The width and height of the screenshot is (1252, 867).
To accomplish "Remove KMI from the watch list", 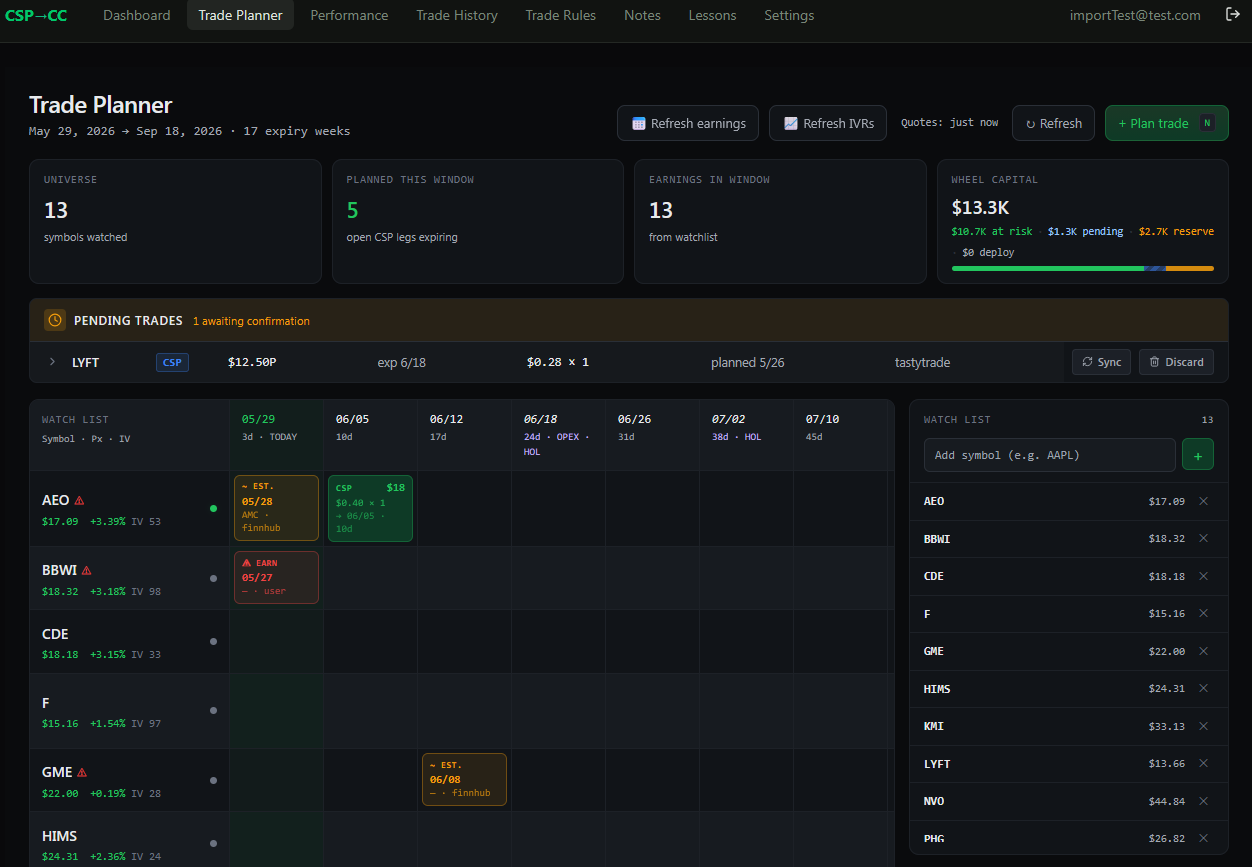I will [x=1203, y=726].
